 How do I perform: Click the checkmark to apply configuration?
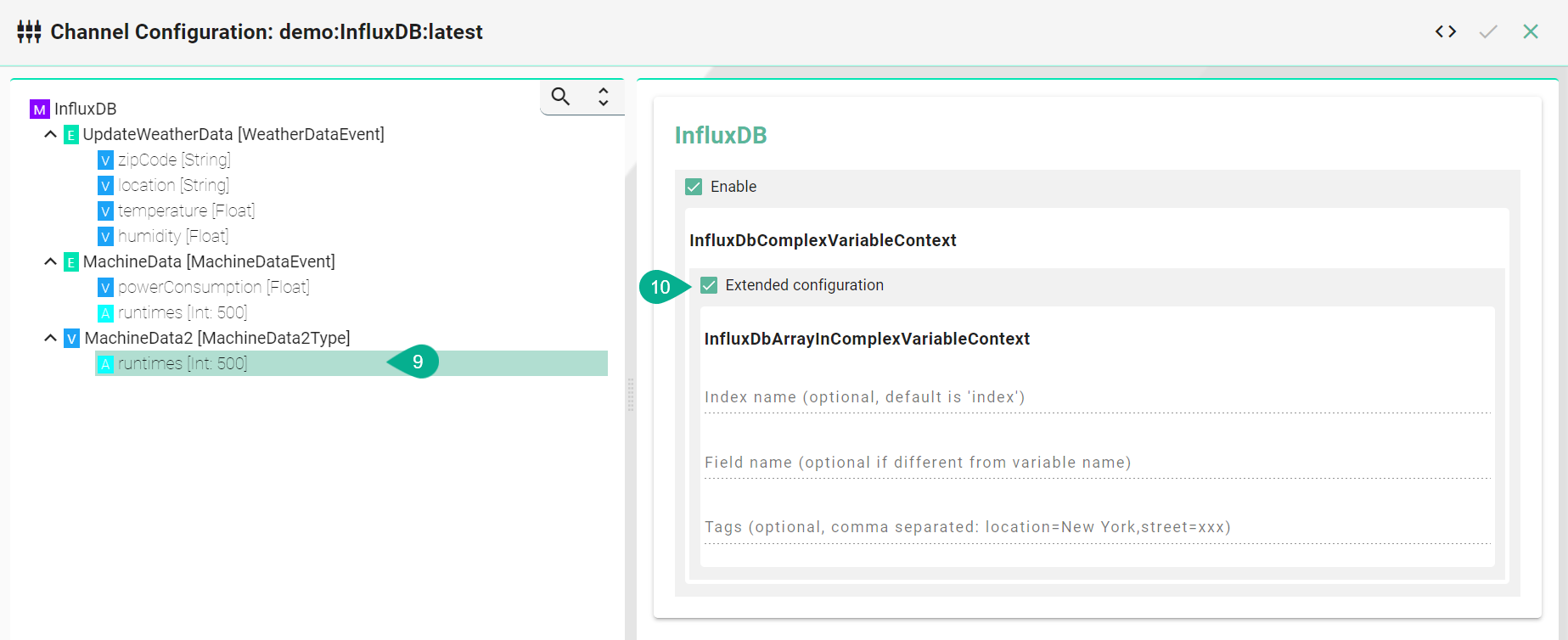[1487, 32]
